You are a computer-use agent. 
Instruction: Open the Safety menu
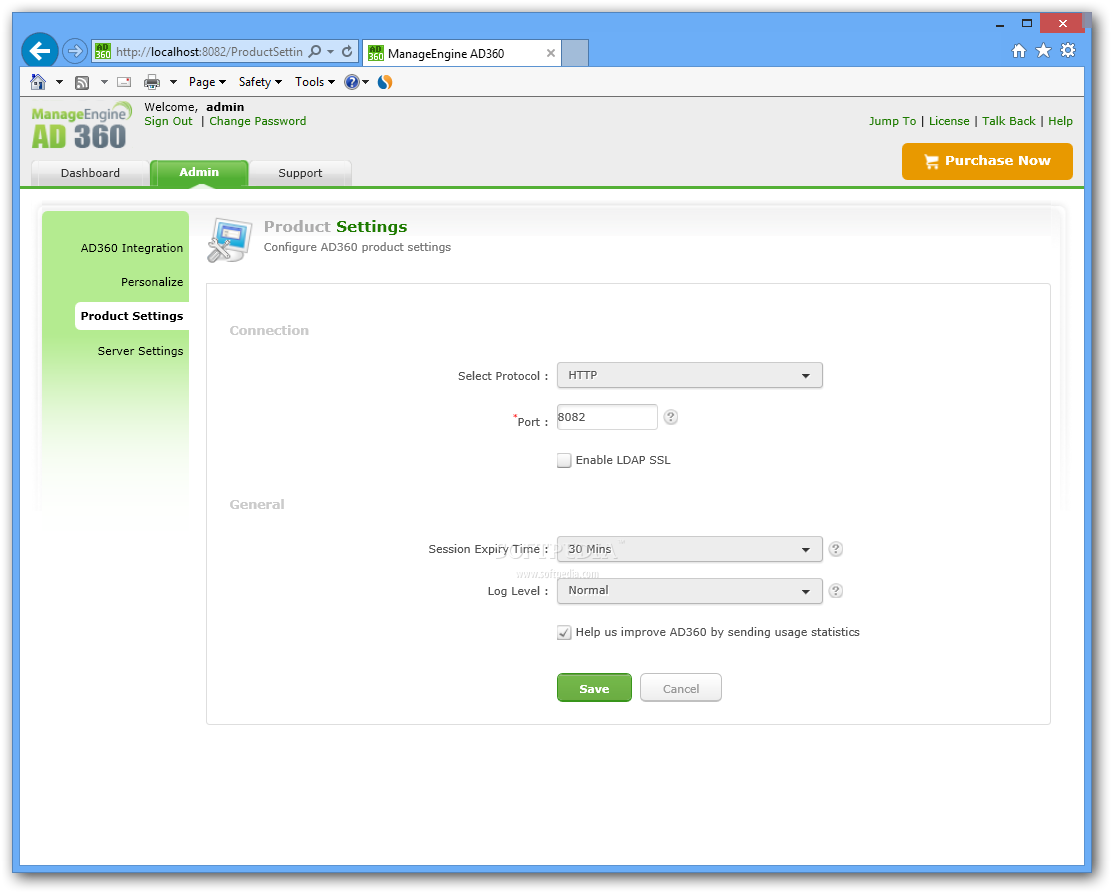point(260,82)
